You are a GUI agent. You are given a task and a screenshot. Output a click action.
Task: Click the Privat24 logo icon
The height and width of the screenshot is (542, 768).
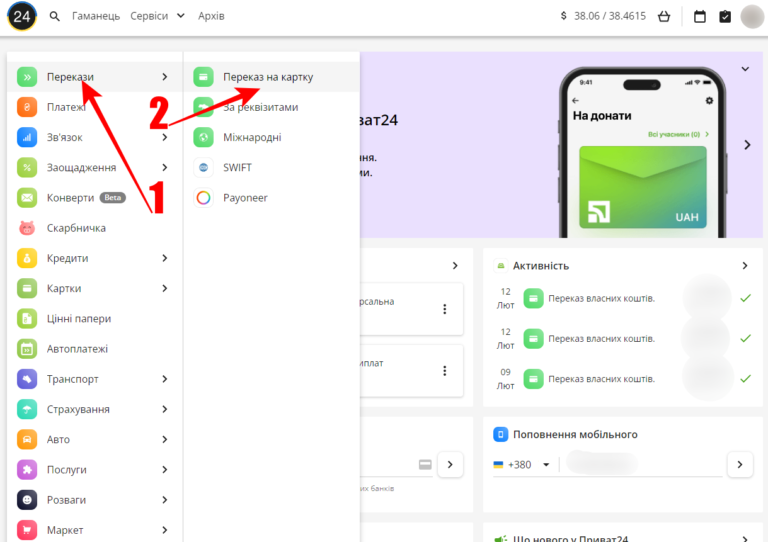22,16
